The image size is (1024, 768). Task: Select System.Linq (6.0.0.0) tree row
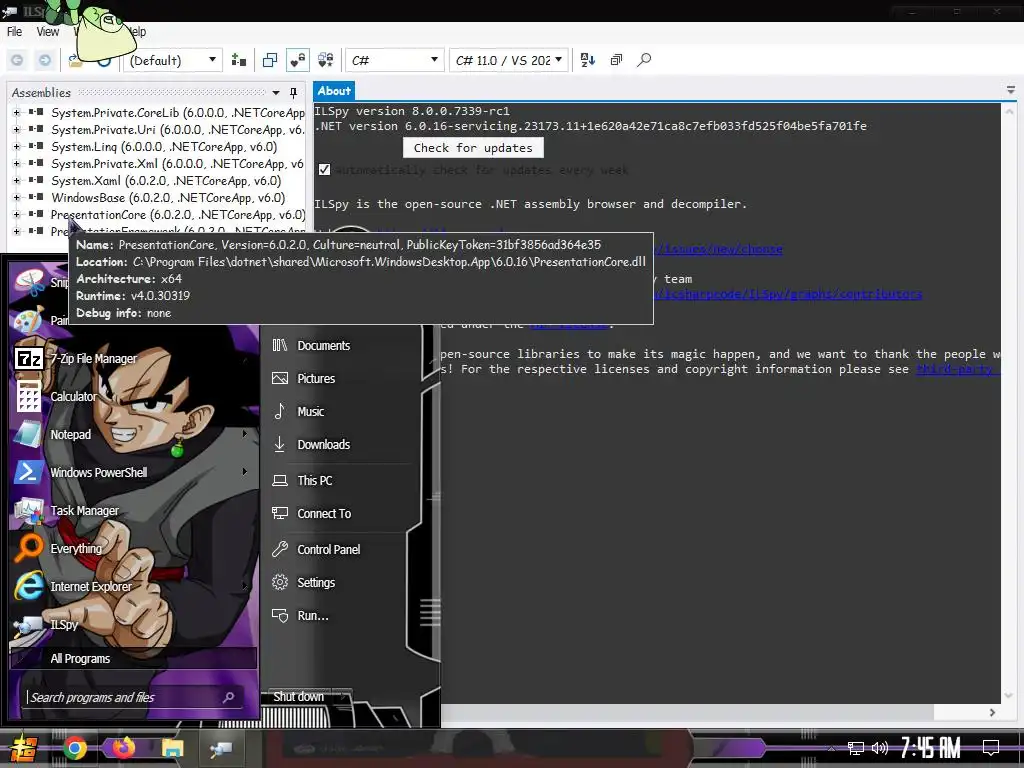coord(164,146)
